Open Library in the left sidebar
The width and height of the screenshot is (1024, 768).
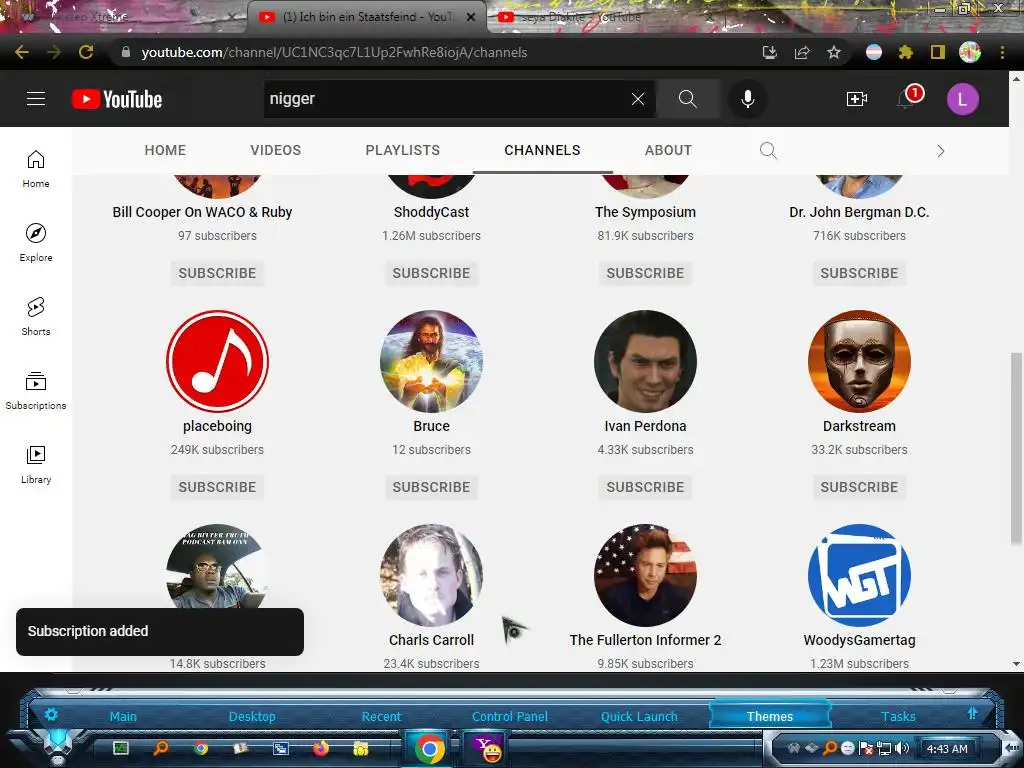36,464
